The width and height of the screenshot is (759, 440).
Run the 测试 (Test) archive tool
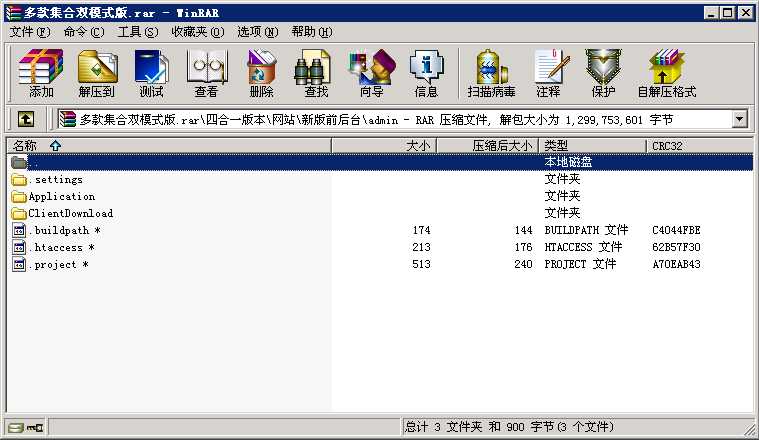pyautogui.click(x=152, y=73)
